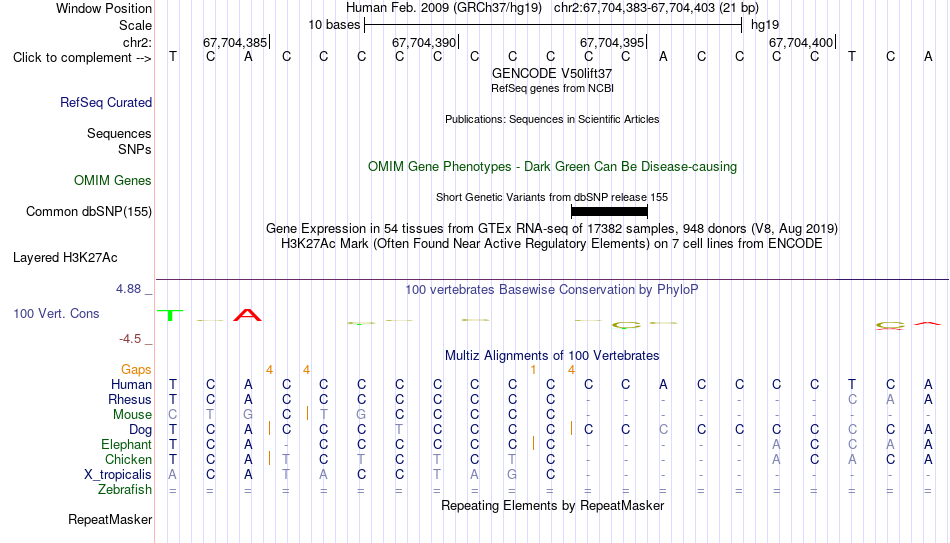Select the X_tropicalis alignment row label
Viewport: 950px width, 543px height.
[x=118, y=475]
